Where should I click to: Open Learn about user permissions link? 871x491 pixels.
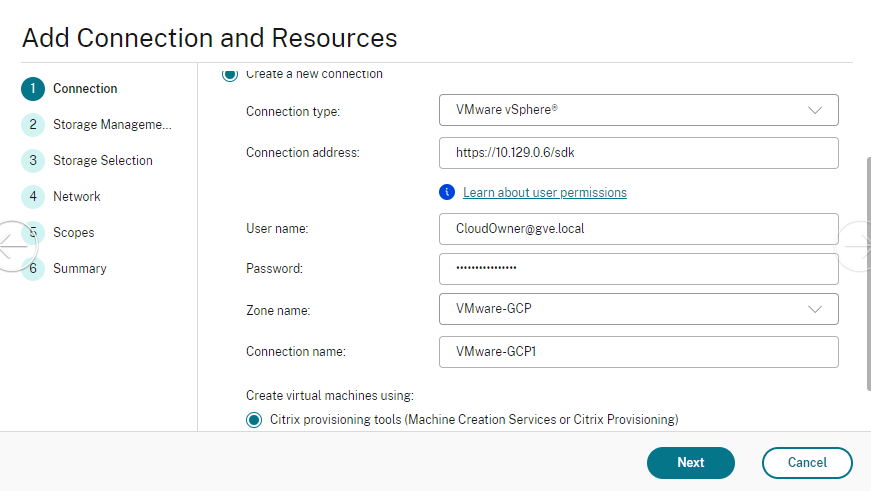pos(545,192)
